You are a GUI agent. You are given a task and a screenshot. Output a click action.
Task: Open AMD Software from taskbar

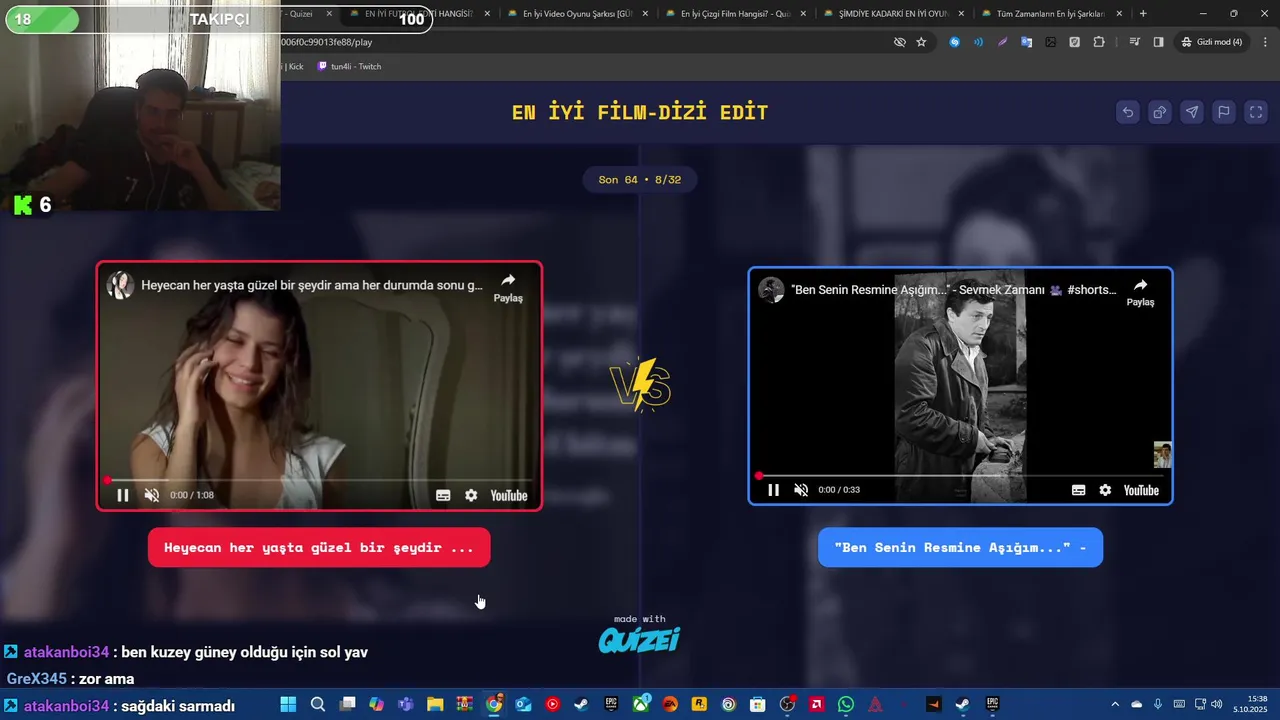coord(816,704)
